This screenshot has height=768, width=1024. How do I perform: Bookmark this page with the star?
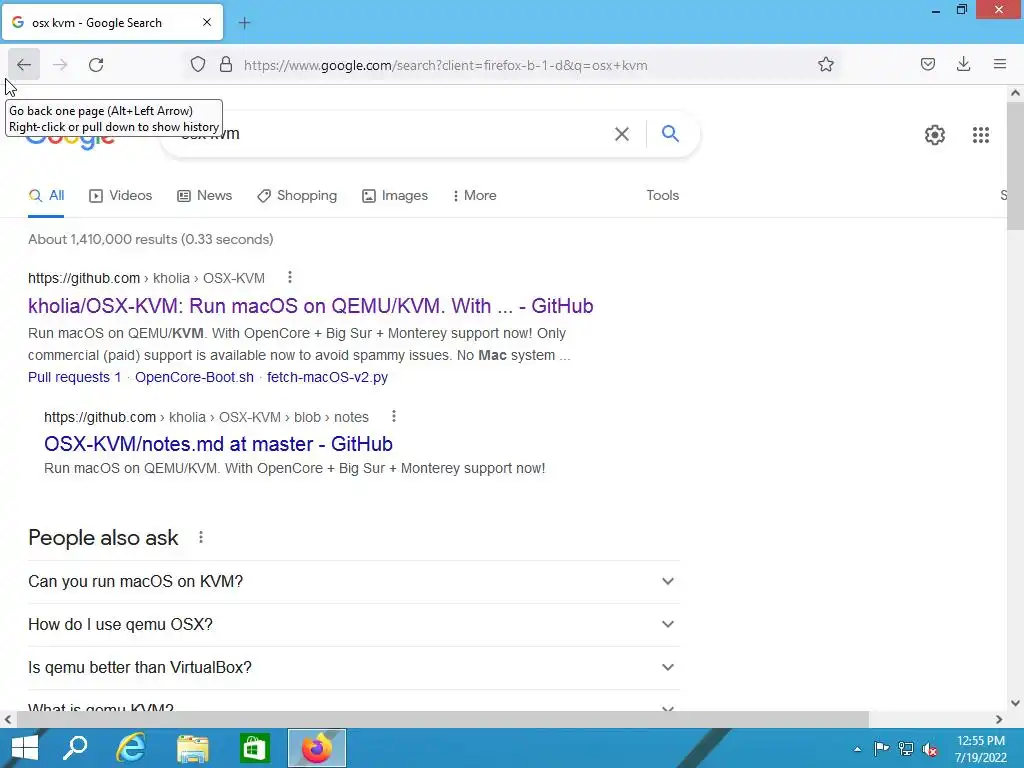[x=825, y=65]
